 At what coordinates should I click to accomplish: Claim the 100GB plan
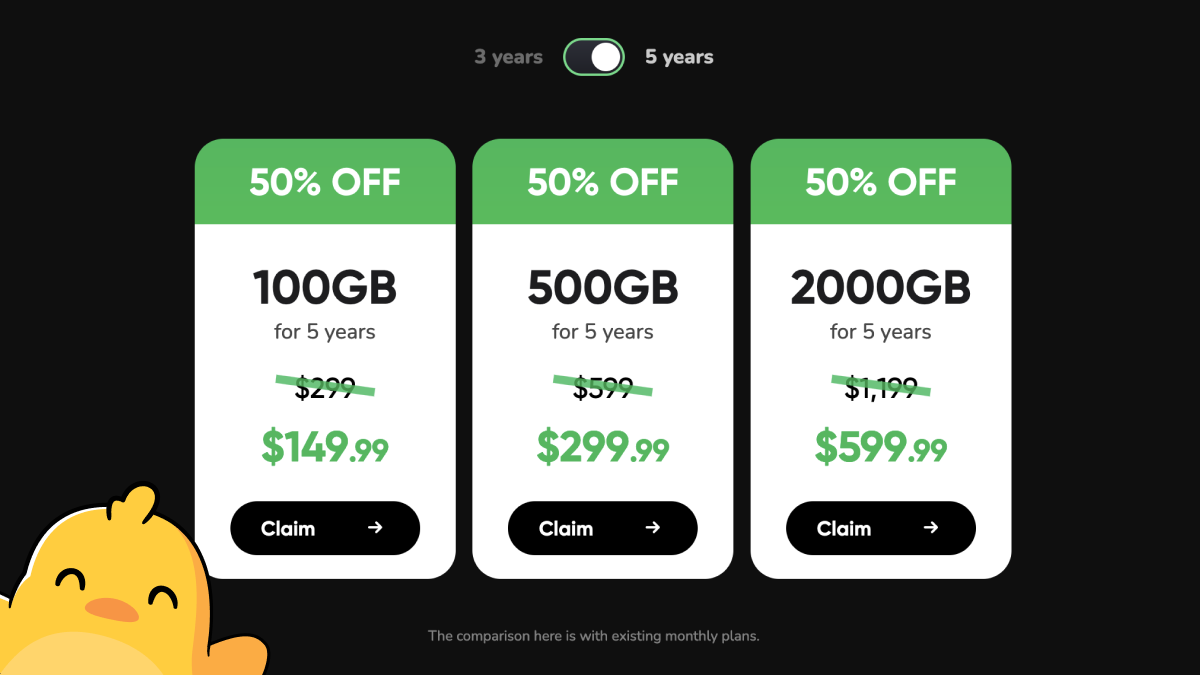(x=325, y=528)
